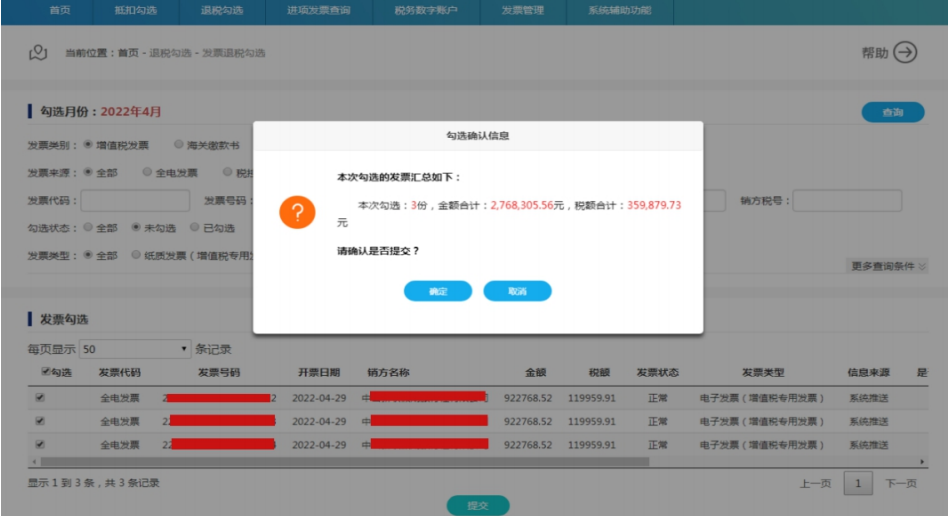
Task: Select 纸质发票 invoice type radio
Action: point(136,255)
